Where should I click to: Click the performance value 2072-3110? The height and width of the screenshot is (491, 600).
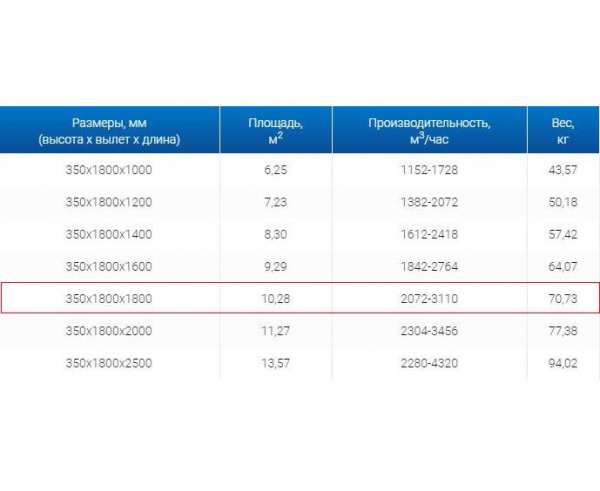pos(429,298)
